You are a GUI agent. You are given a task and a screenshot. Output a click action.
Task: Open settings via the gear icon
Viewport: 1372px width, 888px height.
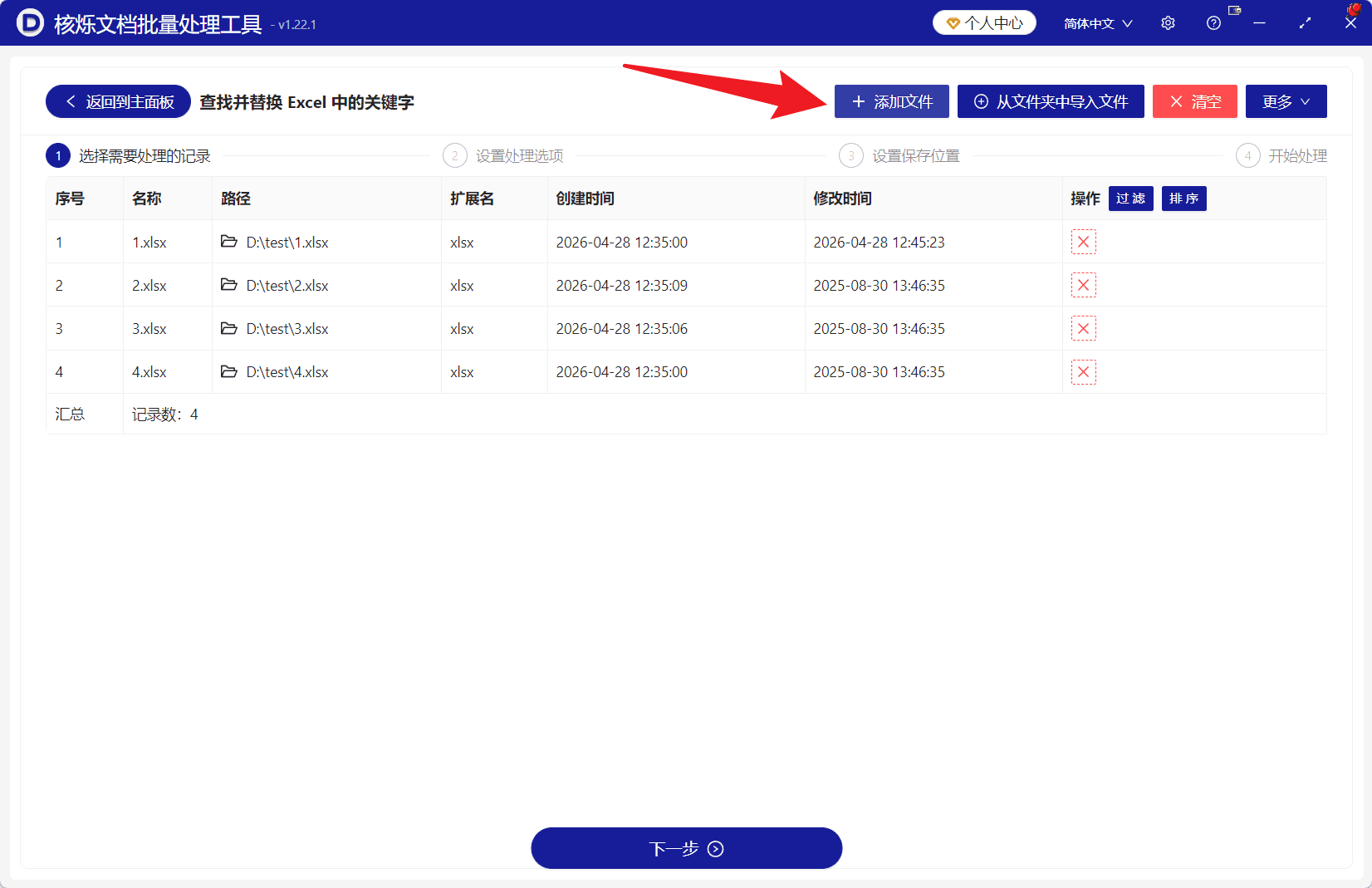pyautogui.click(x=1168, y=22)
